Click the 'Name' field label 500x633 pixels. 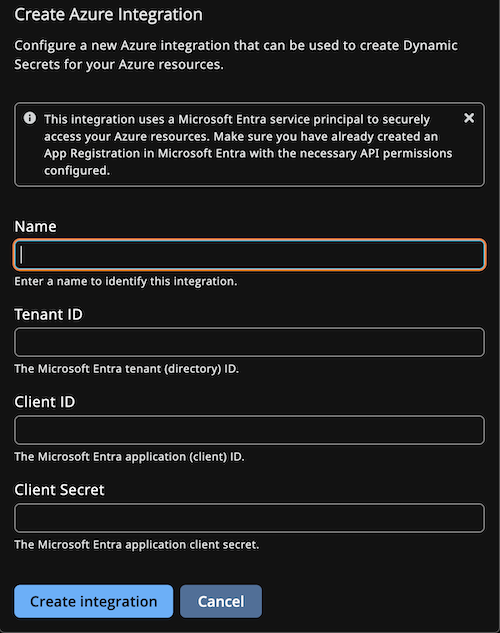(x=36, y=226)
